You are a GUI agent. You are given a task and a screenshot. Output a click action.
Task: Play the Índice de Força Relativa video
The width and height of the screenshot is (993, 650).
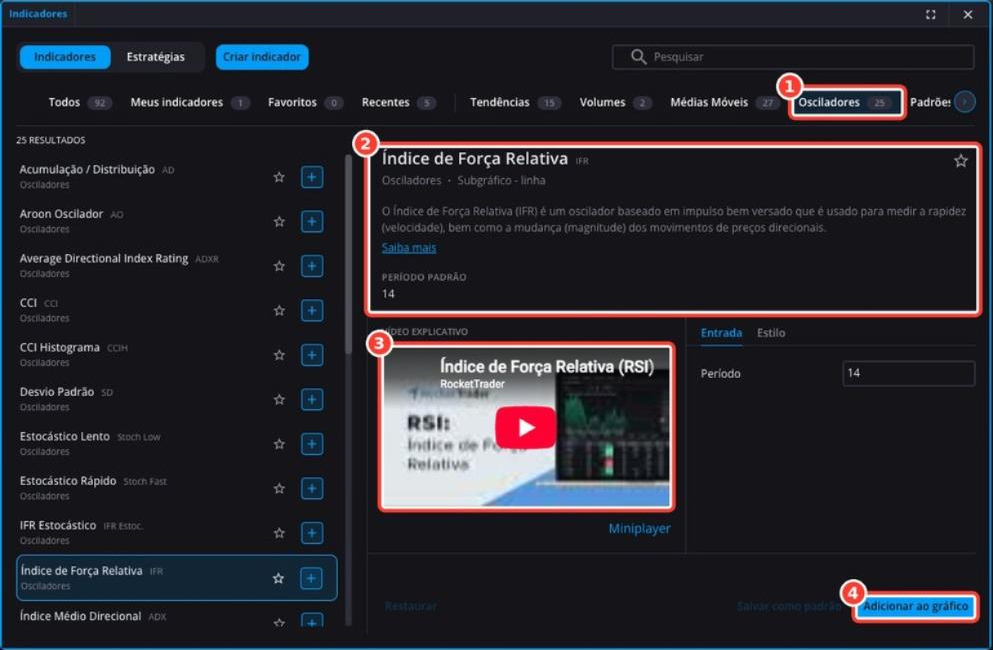tap(526, 428)
